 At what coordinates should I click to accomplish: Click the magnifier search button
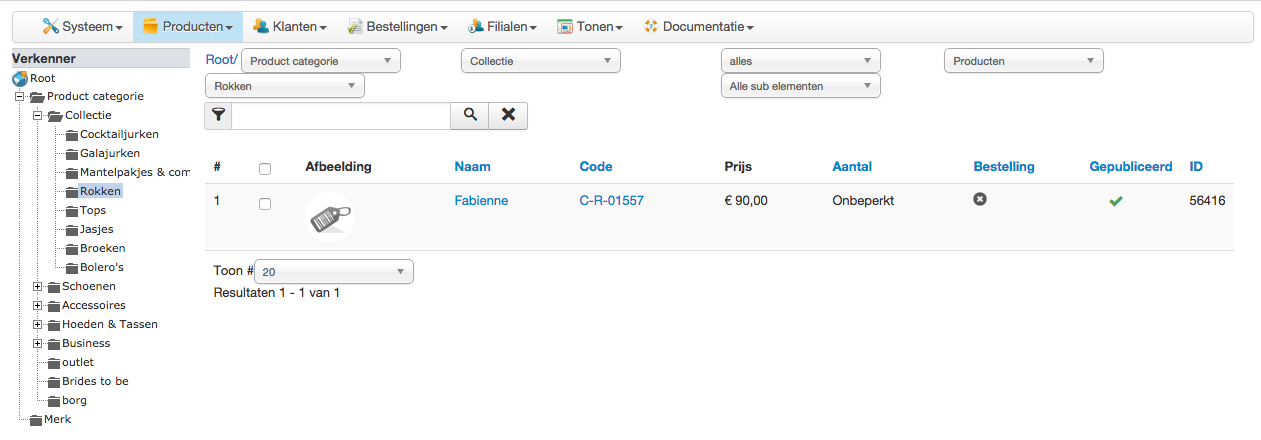click(x=469, y=115)
